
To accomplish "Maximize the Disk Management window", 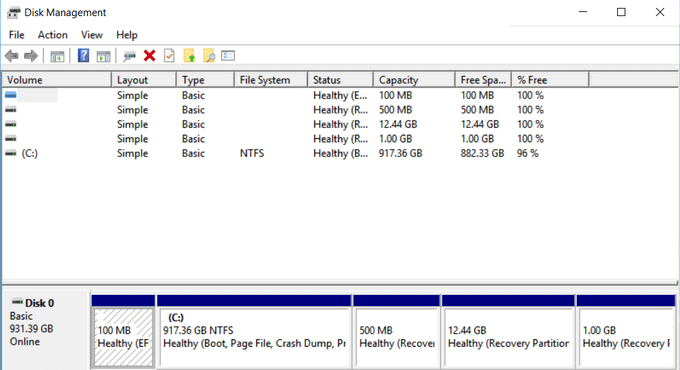I will pos(621,12).
